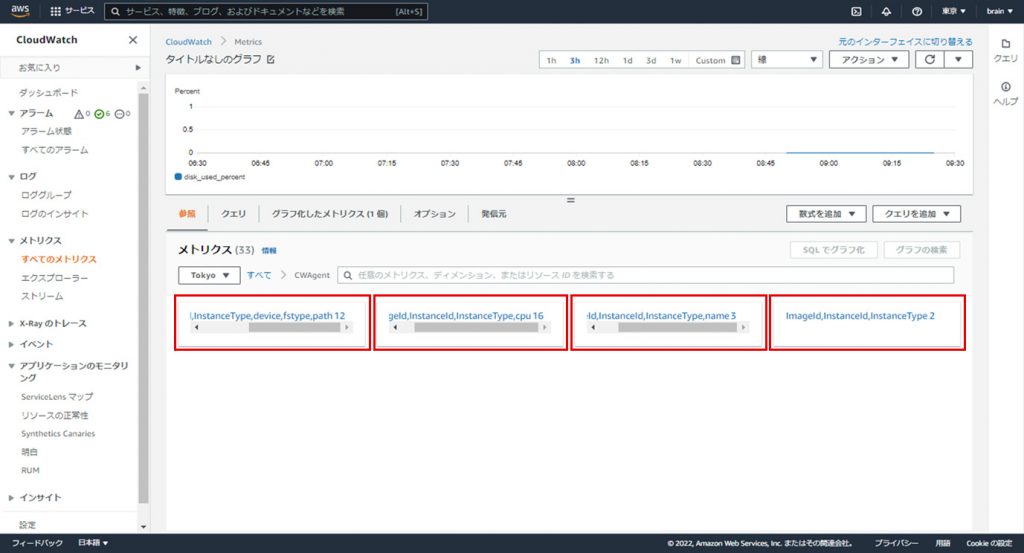Switch to the 参照 tab
The height and width of the screenshot is (553, 1024).
tap(187, 213)
